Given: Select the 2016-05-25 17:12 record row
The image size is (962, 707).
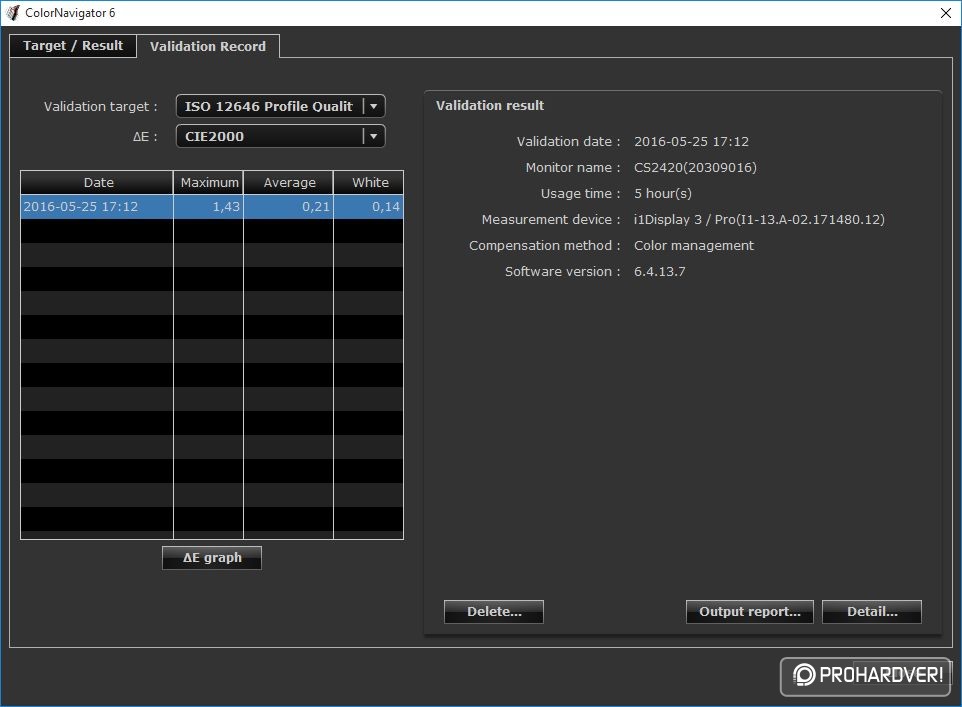Looking at the screenshot, I should tap(212, 207).
